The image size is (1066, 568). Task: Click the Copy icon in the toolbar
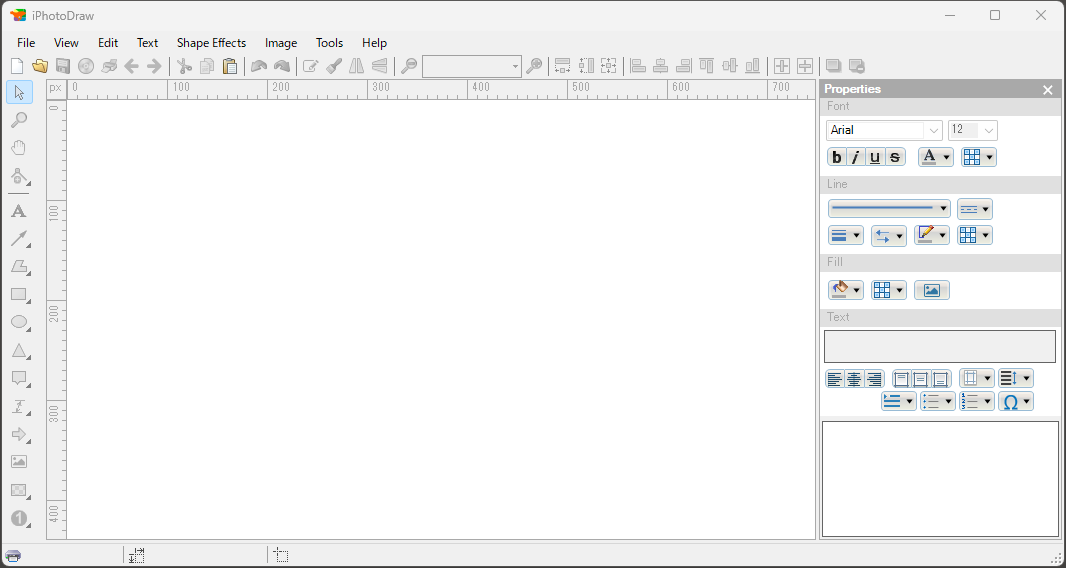tap(207, 66)
